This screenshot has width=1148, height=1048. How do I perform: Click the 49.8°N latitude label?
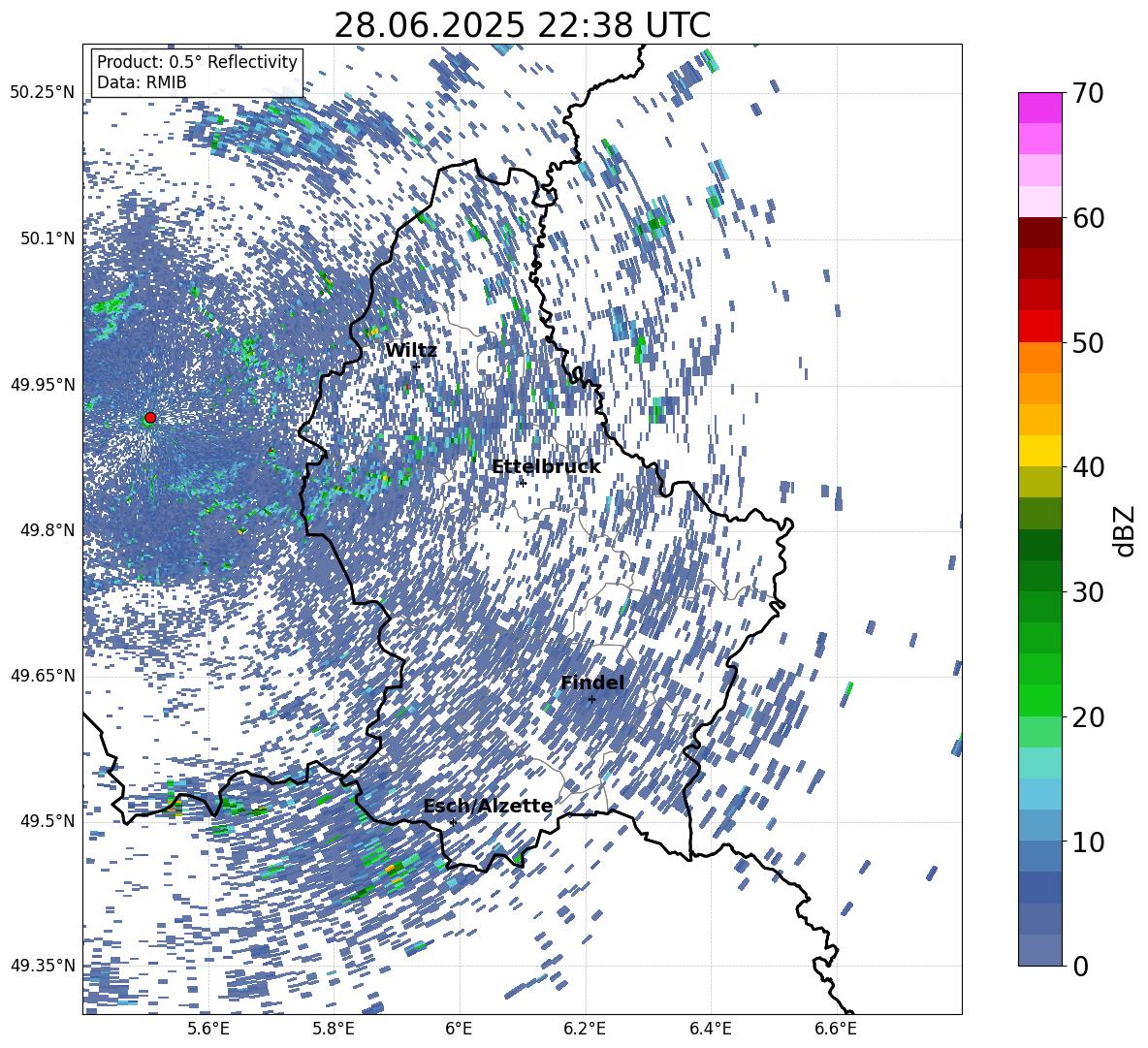click(x=48, y=530)
